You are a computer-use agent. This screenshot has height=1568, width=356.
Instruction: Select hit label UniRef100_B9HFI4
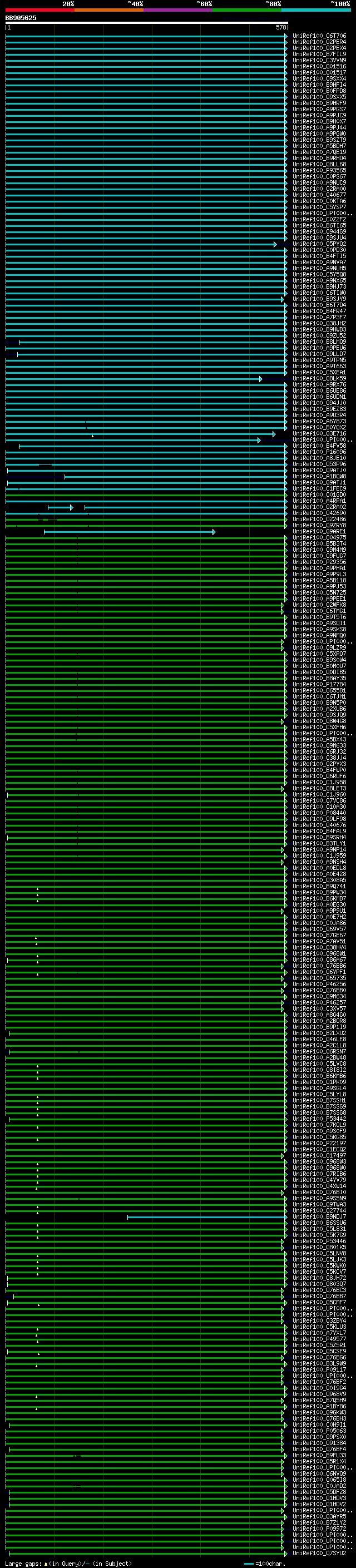point(319,85)
